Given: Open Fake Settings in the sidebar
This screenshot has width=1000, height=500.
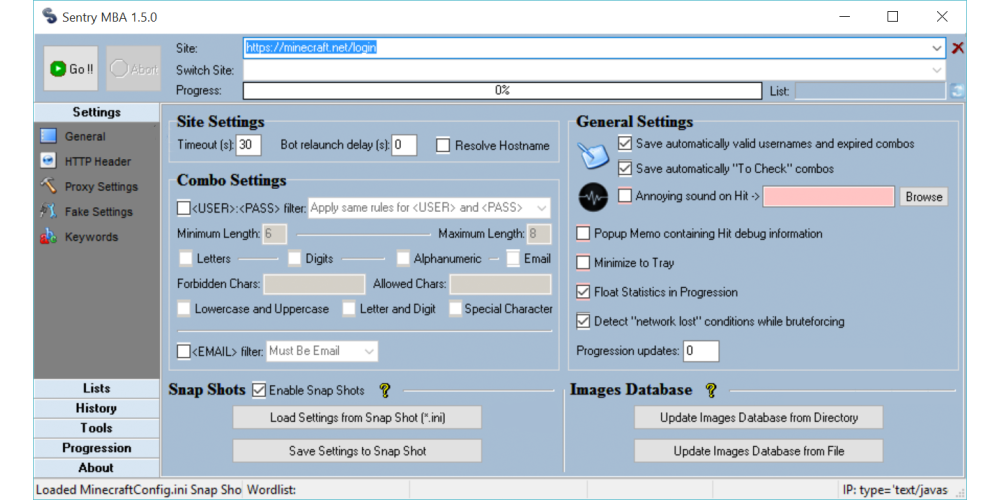Looking at the screenshot, I should [x=98, y=212].
